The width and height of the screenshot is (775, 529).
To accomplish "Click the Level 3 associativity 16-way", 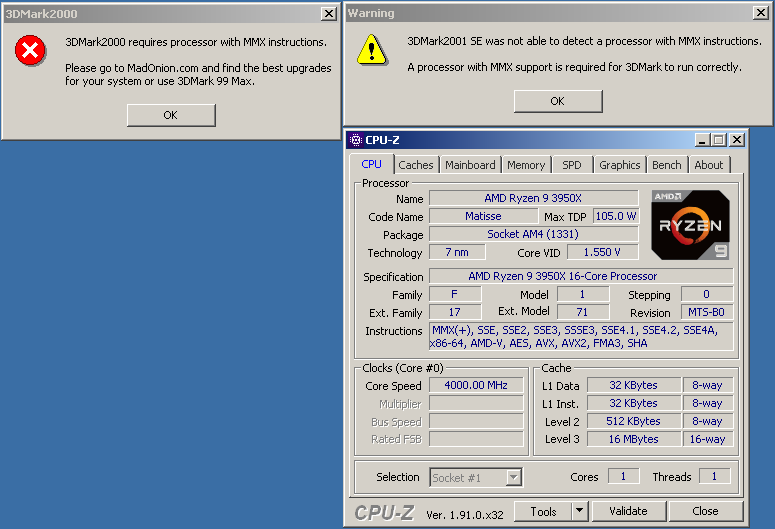I will [708, 439].
